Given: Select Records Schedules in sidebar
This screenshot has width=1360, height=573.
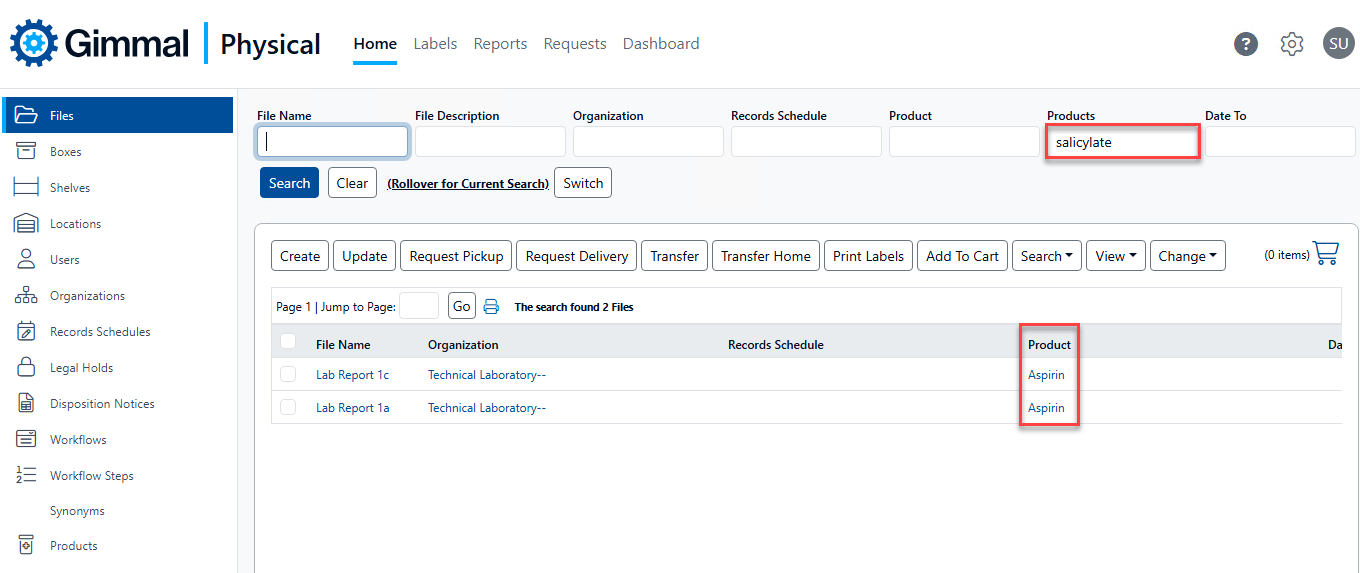Looking at the screenshot, I should tap(100, 332).
